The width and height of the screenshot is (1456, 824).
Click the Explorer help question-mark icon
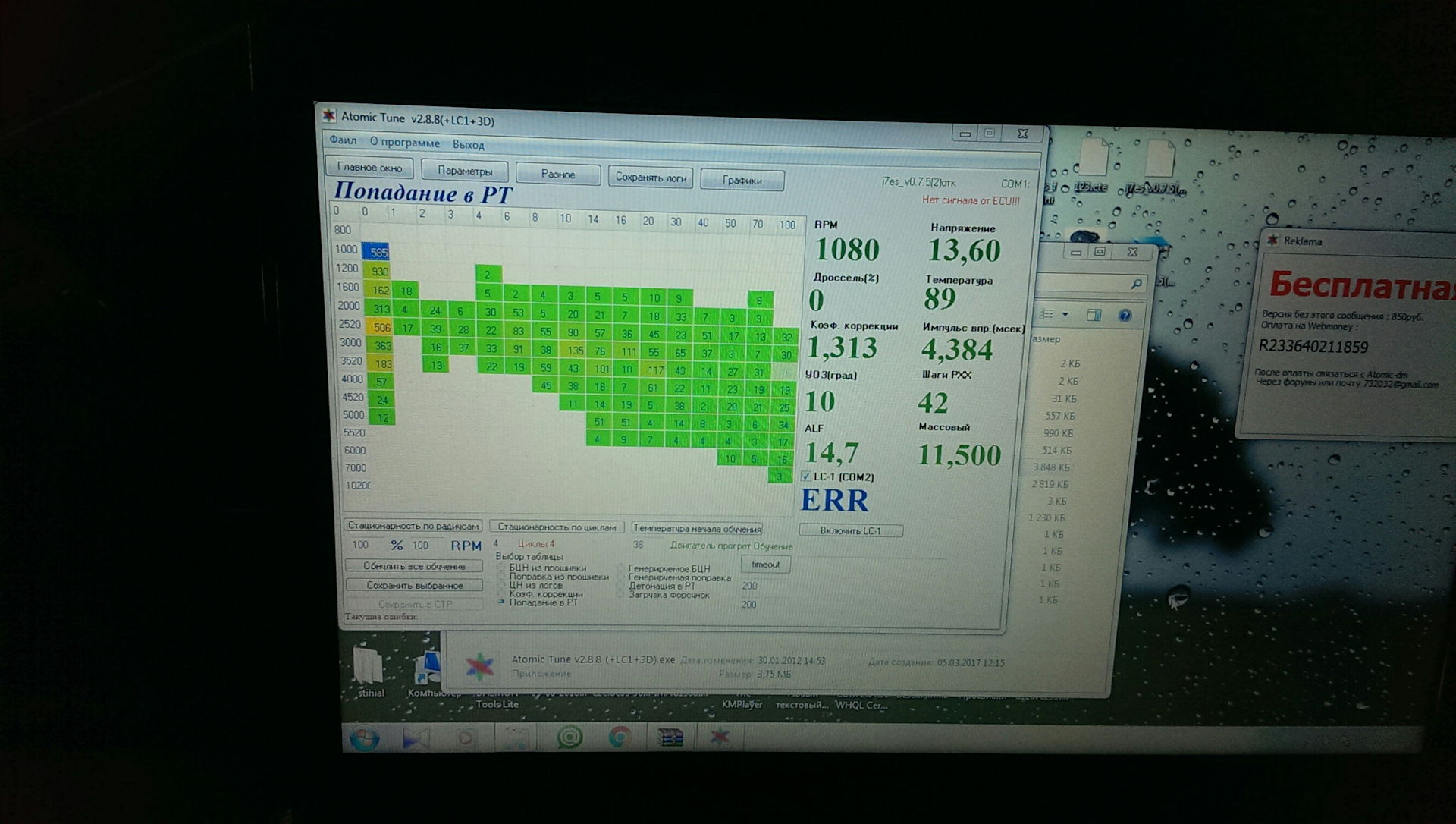point(1125,316)
